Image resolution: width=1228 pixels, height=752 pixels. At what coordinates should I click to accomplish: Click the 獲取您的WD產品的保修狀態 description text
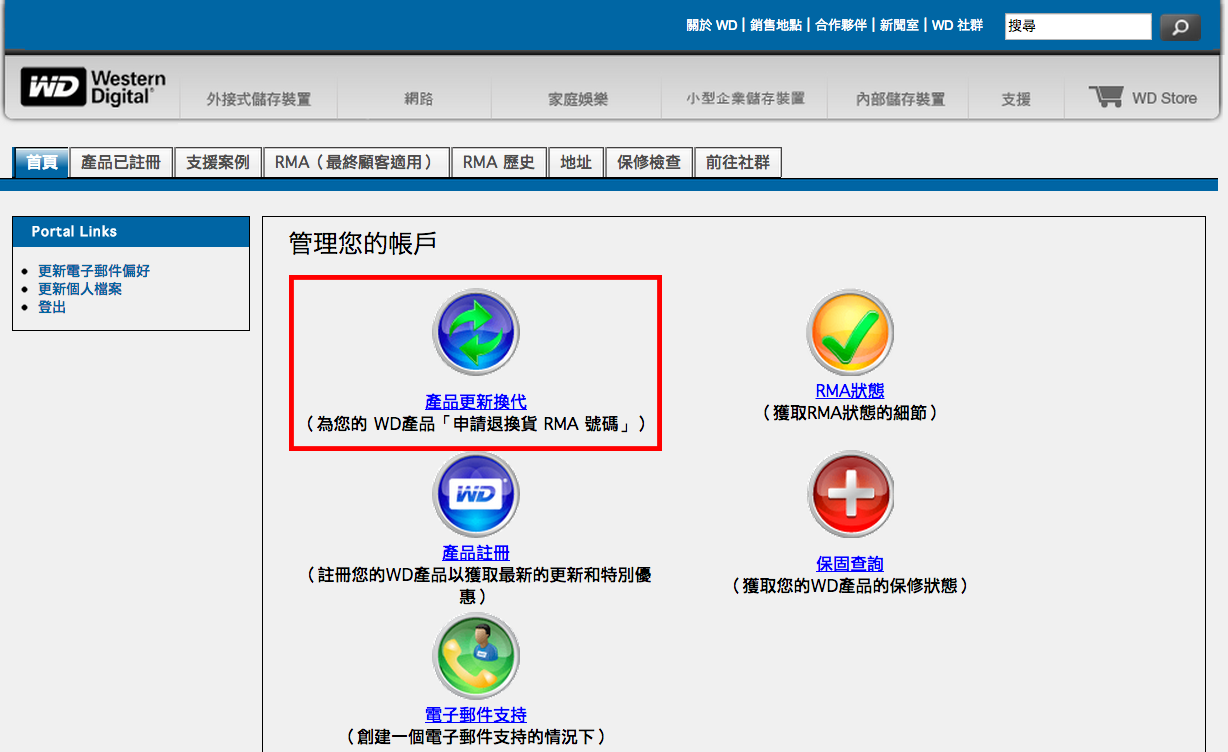click(x=850, y=585)
